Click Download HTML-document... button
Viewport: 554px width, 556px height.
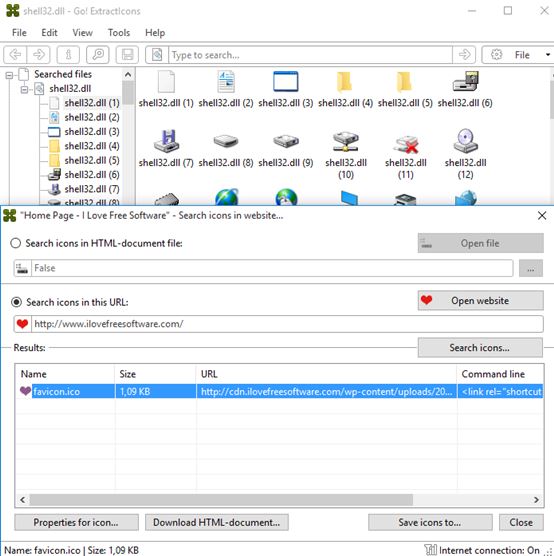tap(217, 522)
